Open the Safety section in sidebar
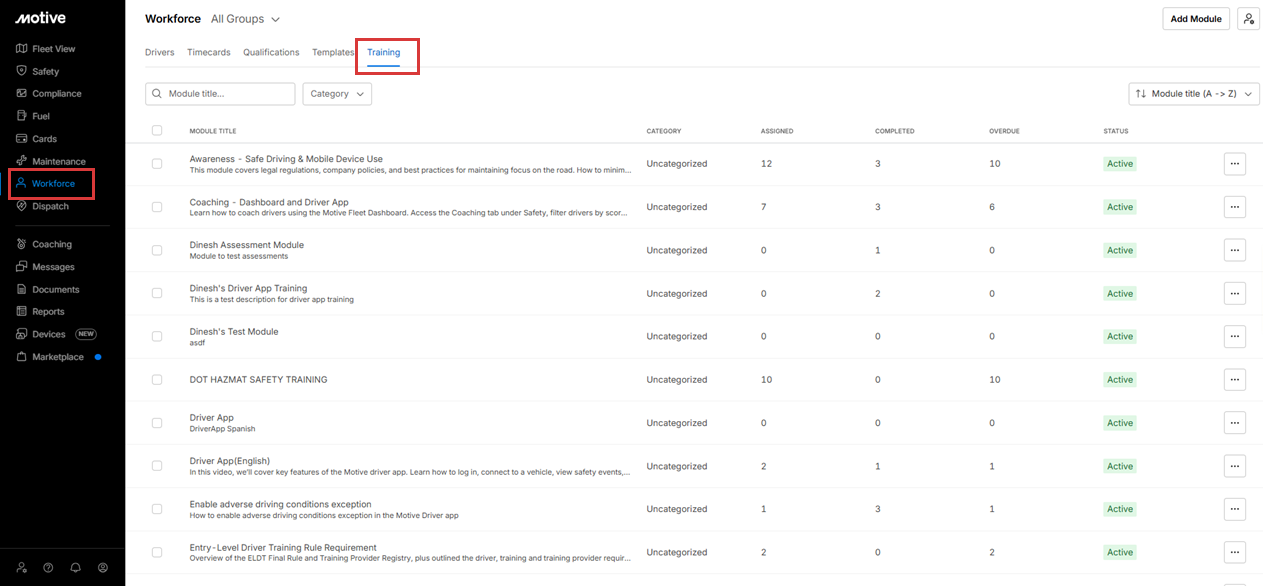 point(45,71)
